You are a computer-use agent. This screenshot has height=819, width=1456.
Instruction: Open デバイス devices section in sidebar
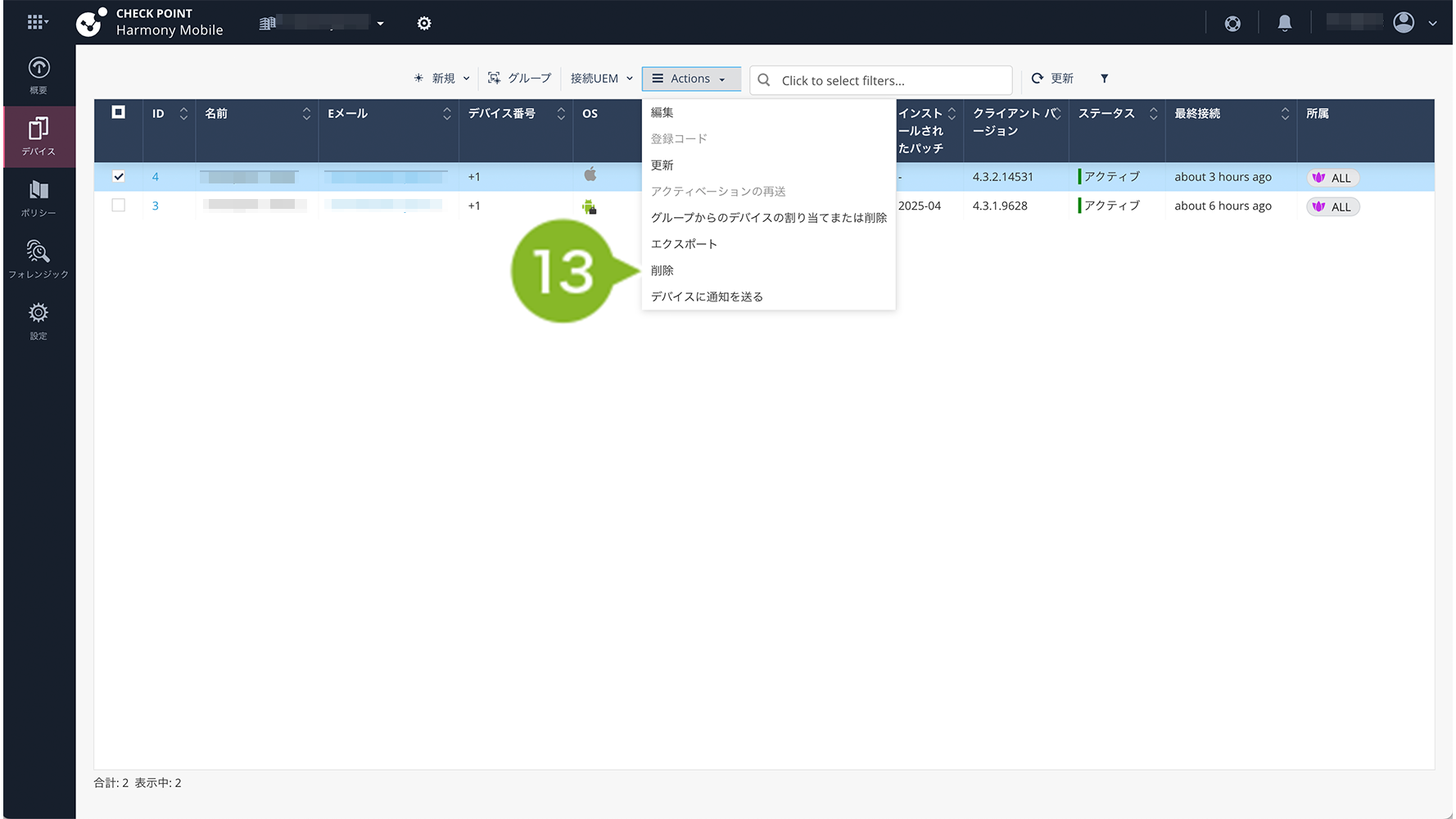[x=38, y=137]
